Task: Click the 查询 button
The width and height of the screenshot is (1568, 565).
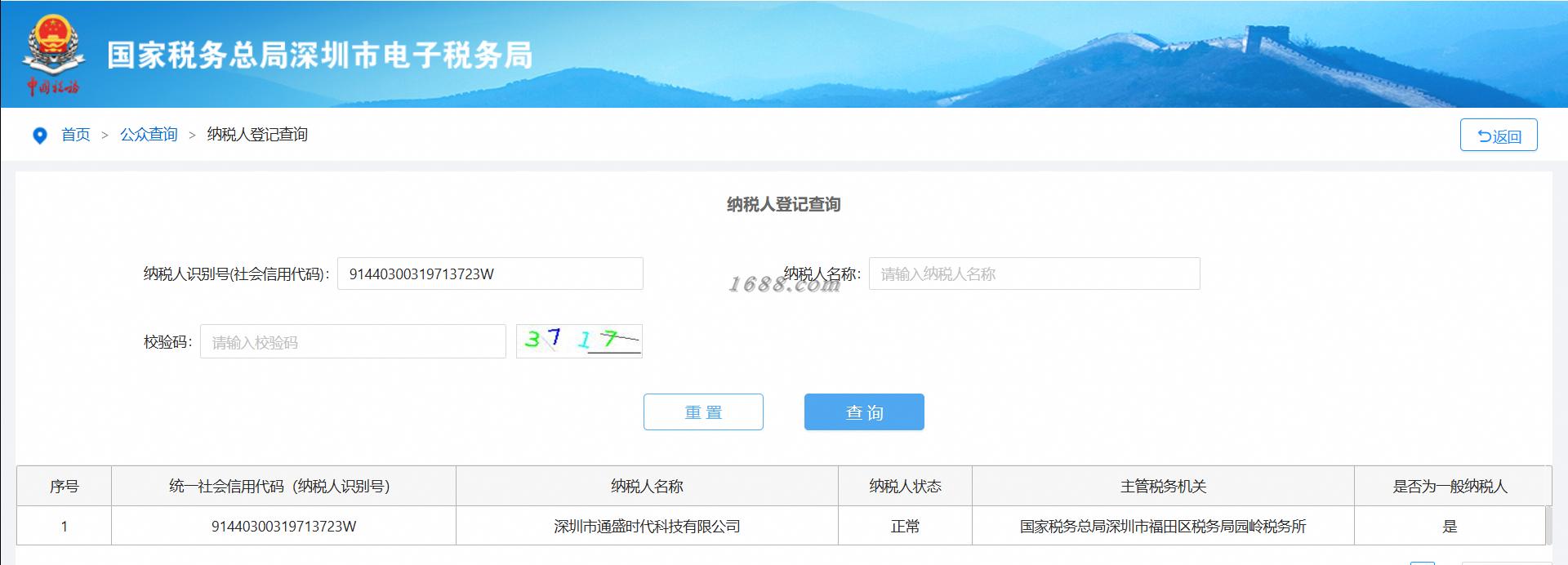Action: (x=864, y=412)
